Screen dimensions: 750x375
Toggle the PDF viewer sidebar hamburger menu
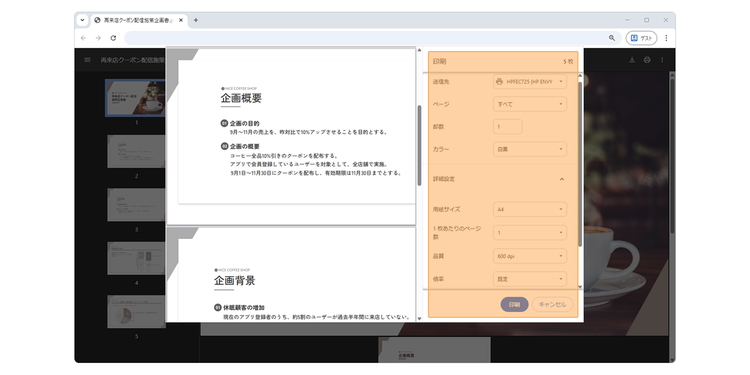coord(88,60)
